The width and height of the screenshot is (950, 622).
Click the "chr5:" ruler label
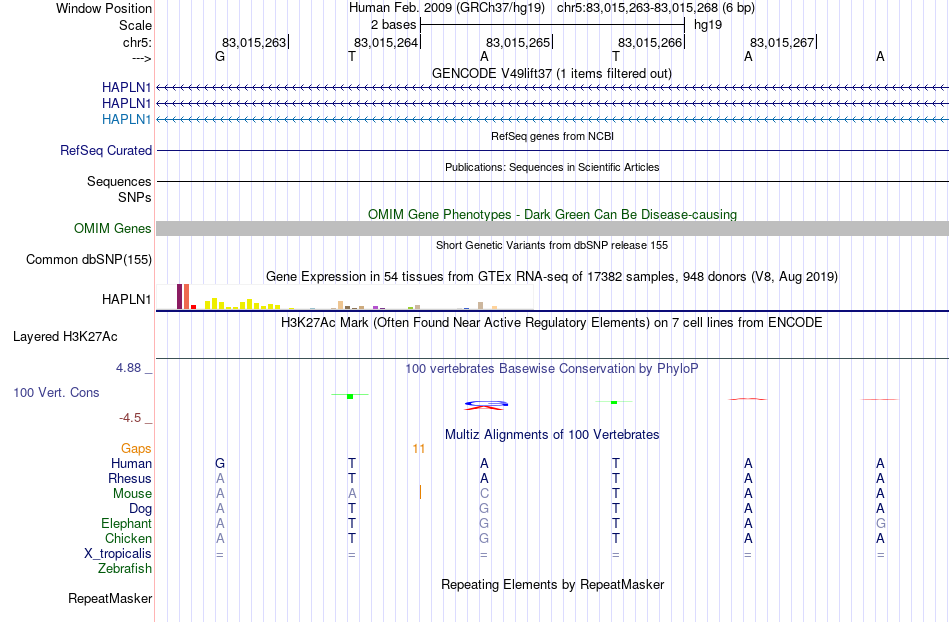pos(137,42)
